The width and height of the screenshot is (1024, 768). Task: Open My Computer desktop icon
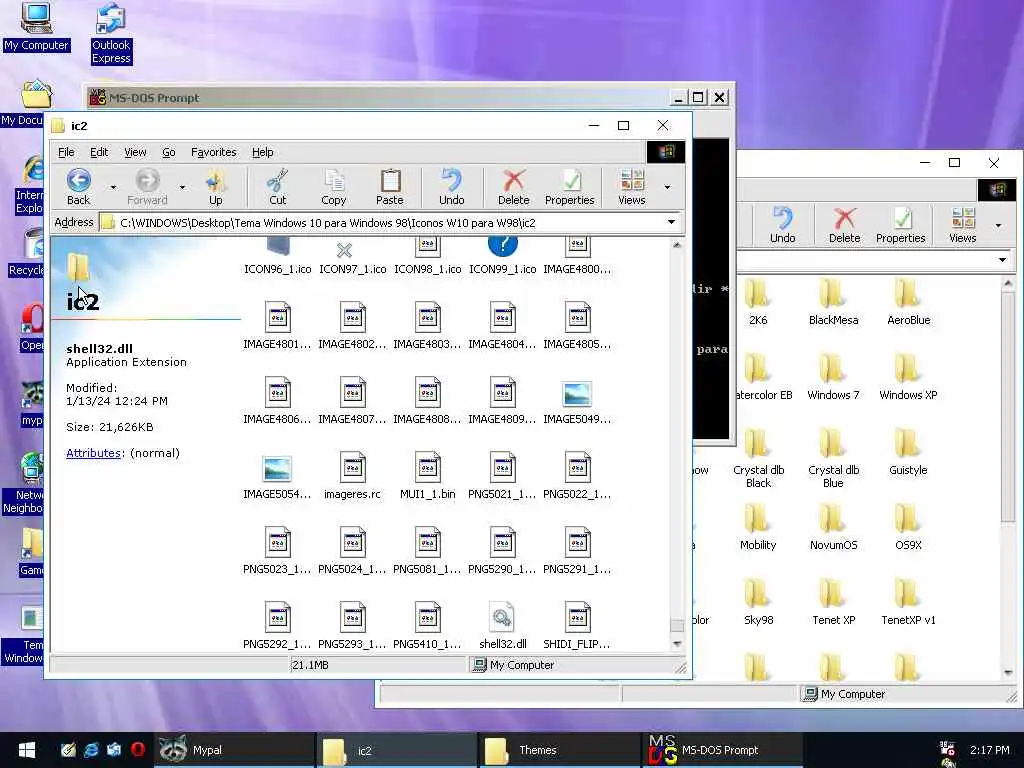tap(36, 27)
